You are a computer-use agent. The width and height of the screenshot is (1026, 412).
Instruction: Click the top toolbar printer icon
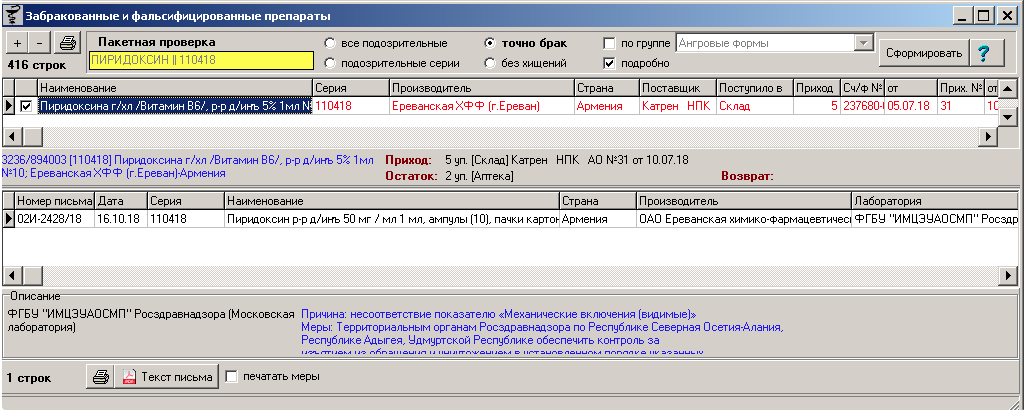(68, 44)
